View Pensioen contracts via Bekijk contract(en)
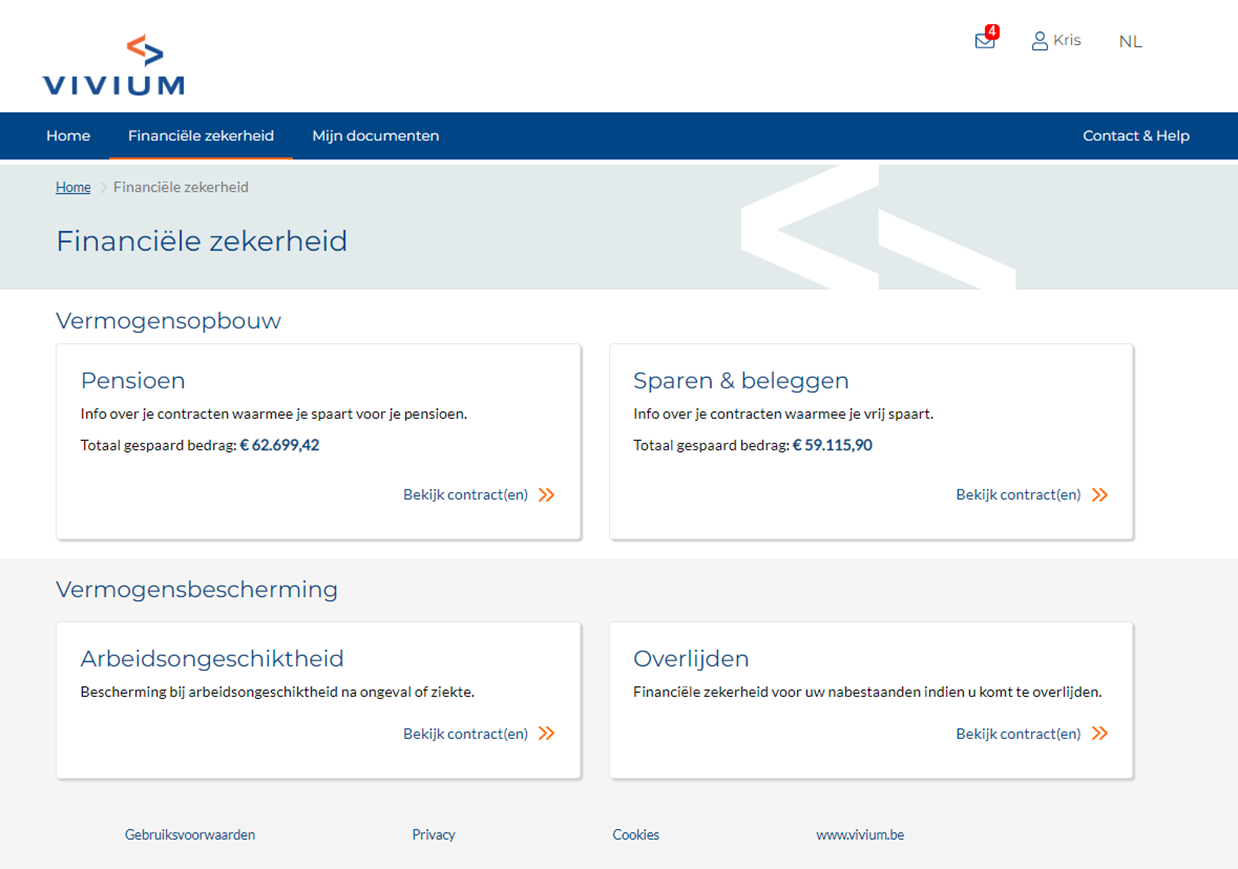The height and width of the screenshot is (869, 1238). pos(466,495)
